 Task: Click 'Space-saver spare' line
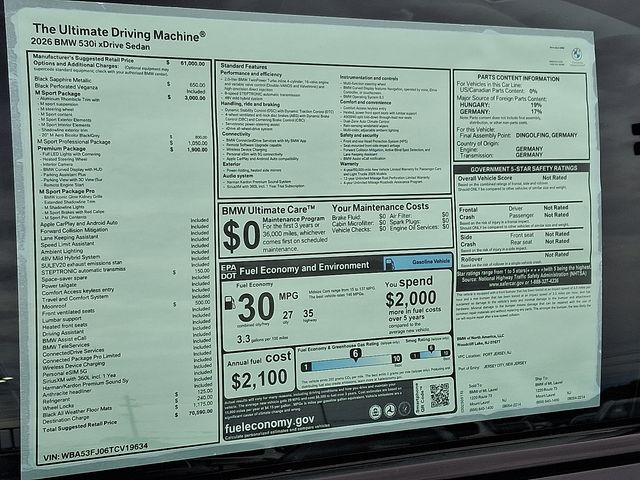(64, 279)
